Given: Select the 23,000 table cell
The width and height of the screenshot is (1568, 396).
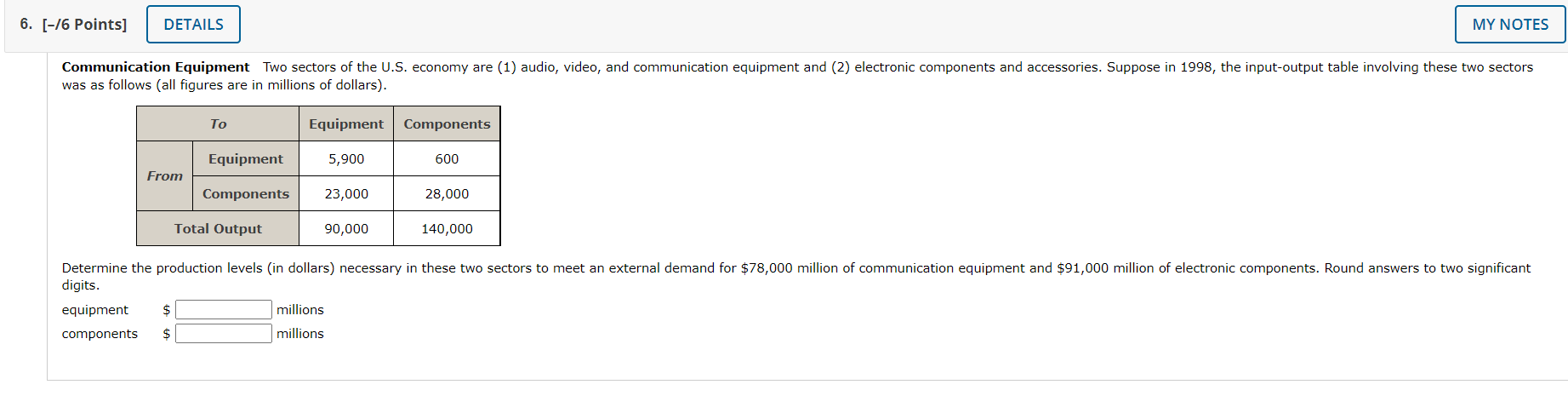Looking at the screenshot, I should [x=346, y=193].
